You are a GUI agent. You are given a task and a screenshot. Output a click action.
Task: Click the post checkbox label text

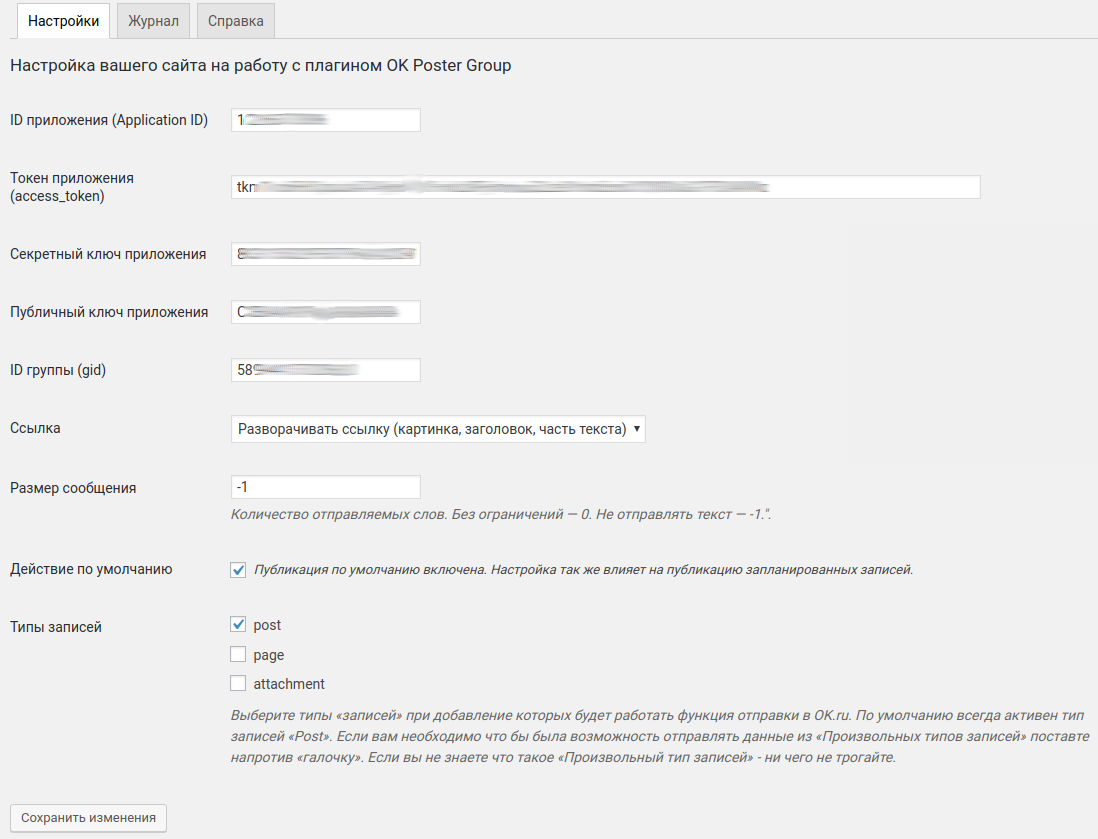click(x=267, y=625)
